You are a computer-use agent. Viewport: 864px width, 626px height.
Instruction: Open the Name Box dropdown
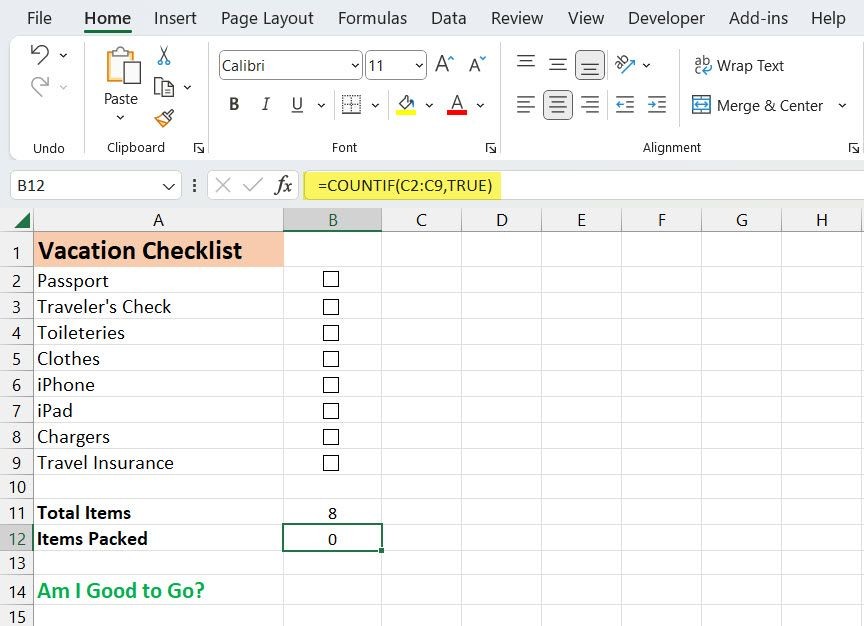click(169, 186)
